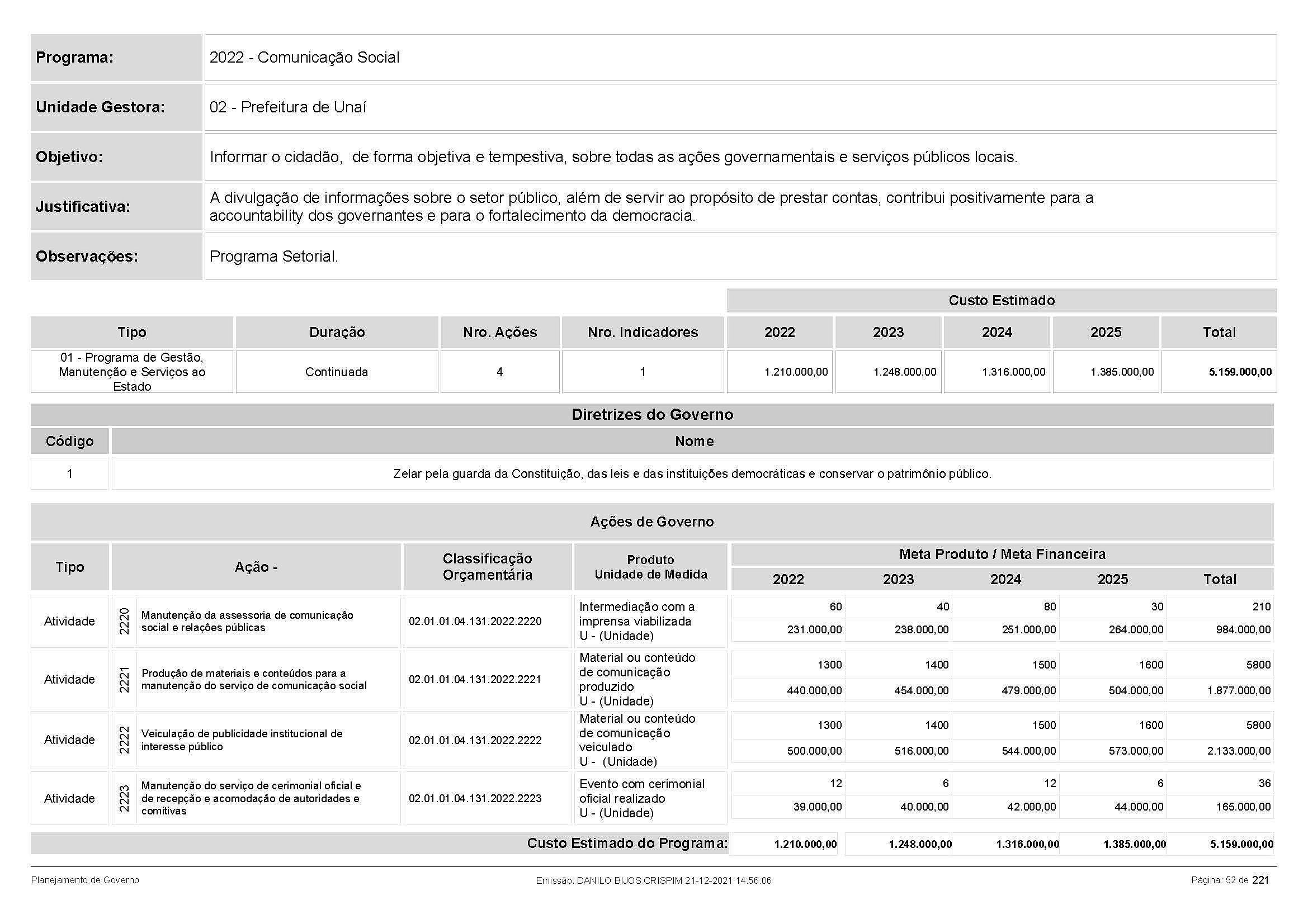Click classification code 02.01.01.04.131.2022.2222

click(475, 741)
